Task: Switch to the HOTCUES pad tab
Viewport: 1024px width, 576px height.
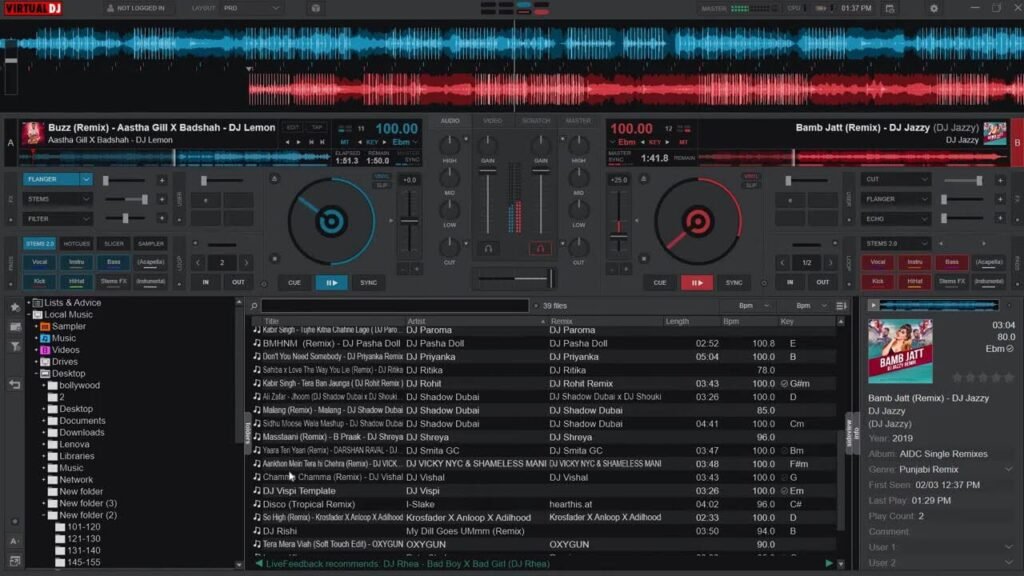Action: pos(76,244)
